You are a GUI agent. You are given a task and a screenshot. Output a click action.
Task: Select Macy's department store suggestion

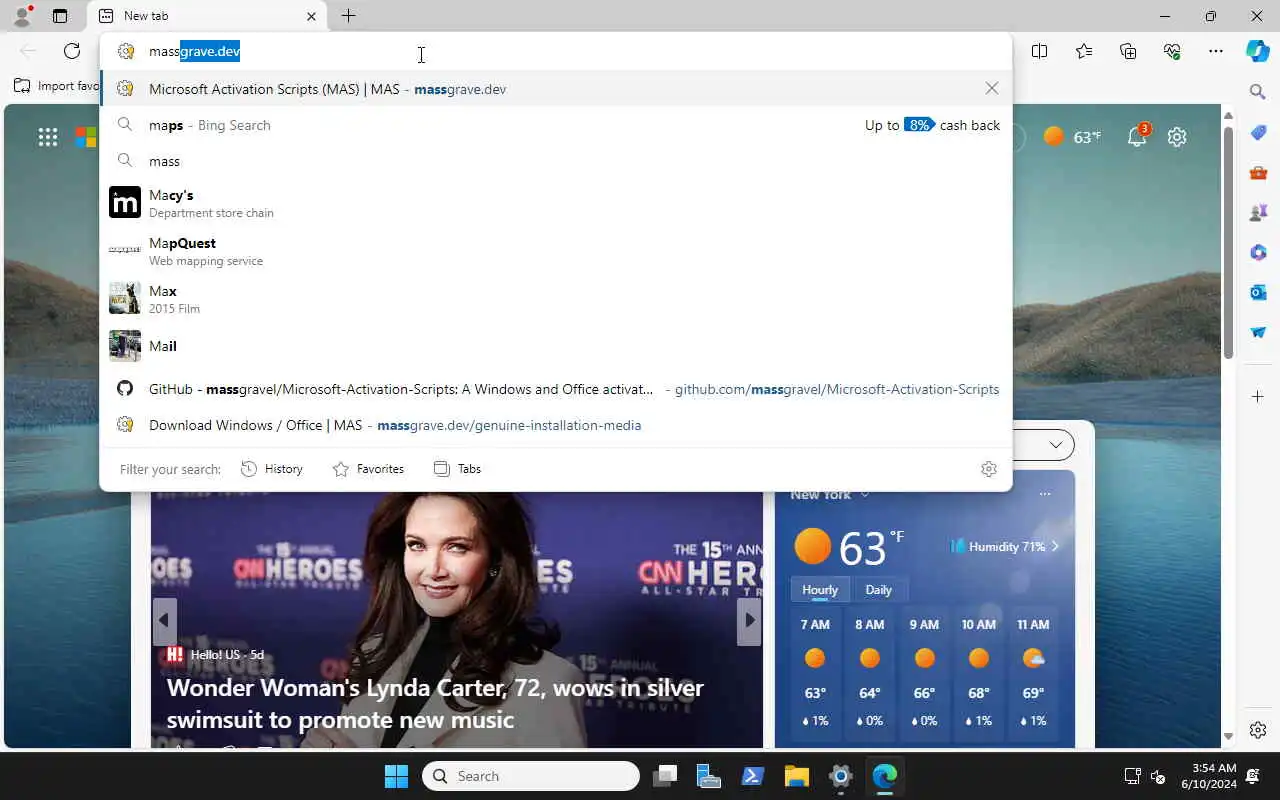coord(556,203)
